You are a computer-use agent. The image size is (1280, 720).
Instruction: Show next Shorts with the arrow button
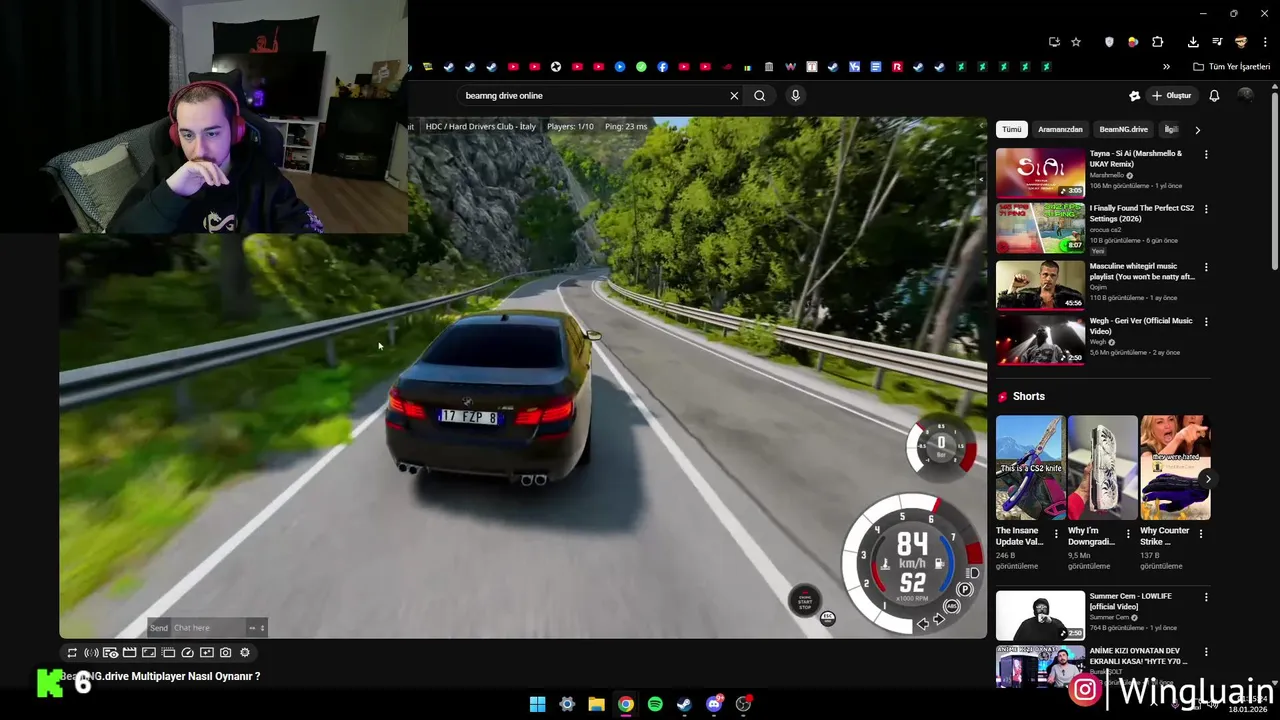coord(1207,479)
